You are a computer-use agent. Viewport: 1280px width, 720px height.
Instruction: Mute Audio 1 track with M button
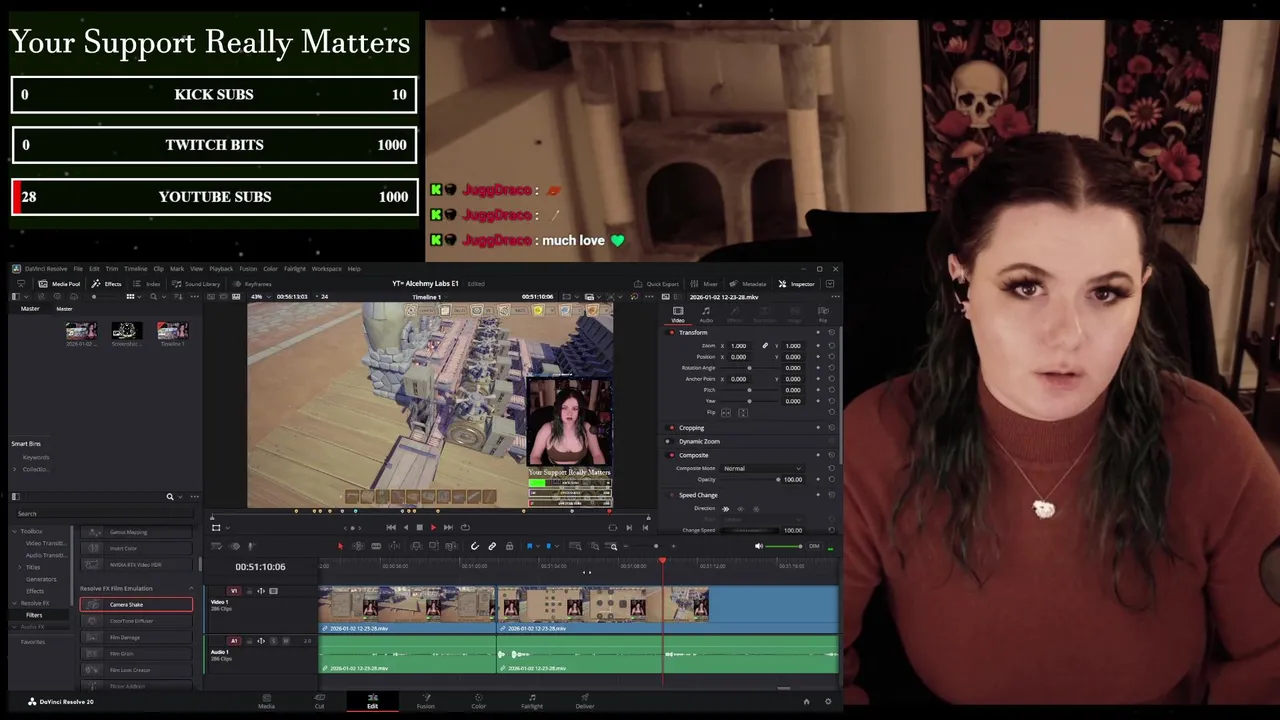pos(286,641)
